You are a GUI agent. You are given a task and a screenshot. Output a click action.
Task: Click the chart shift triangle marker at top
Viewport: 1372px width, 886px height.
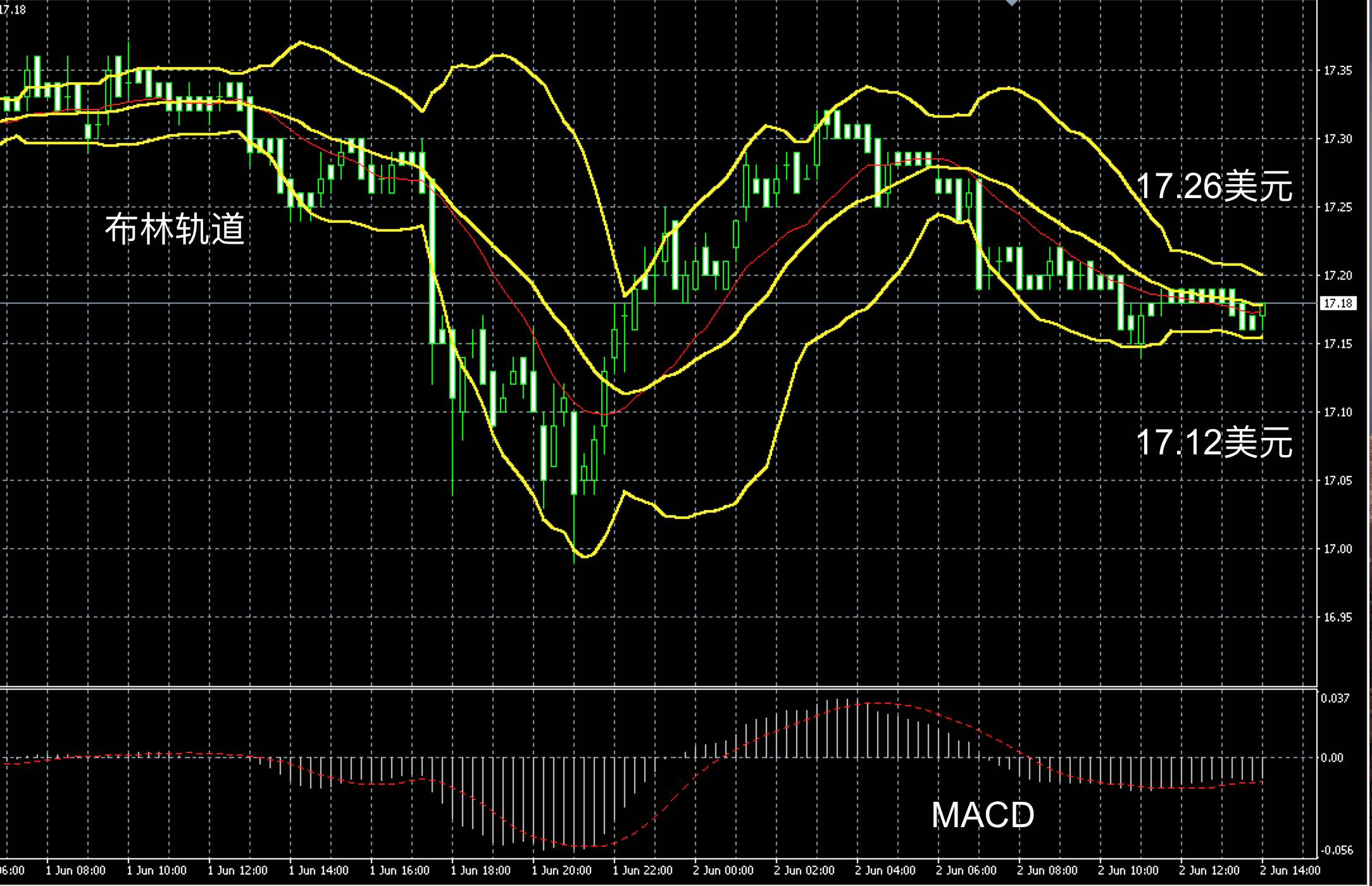pos(1012,3)
